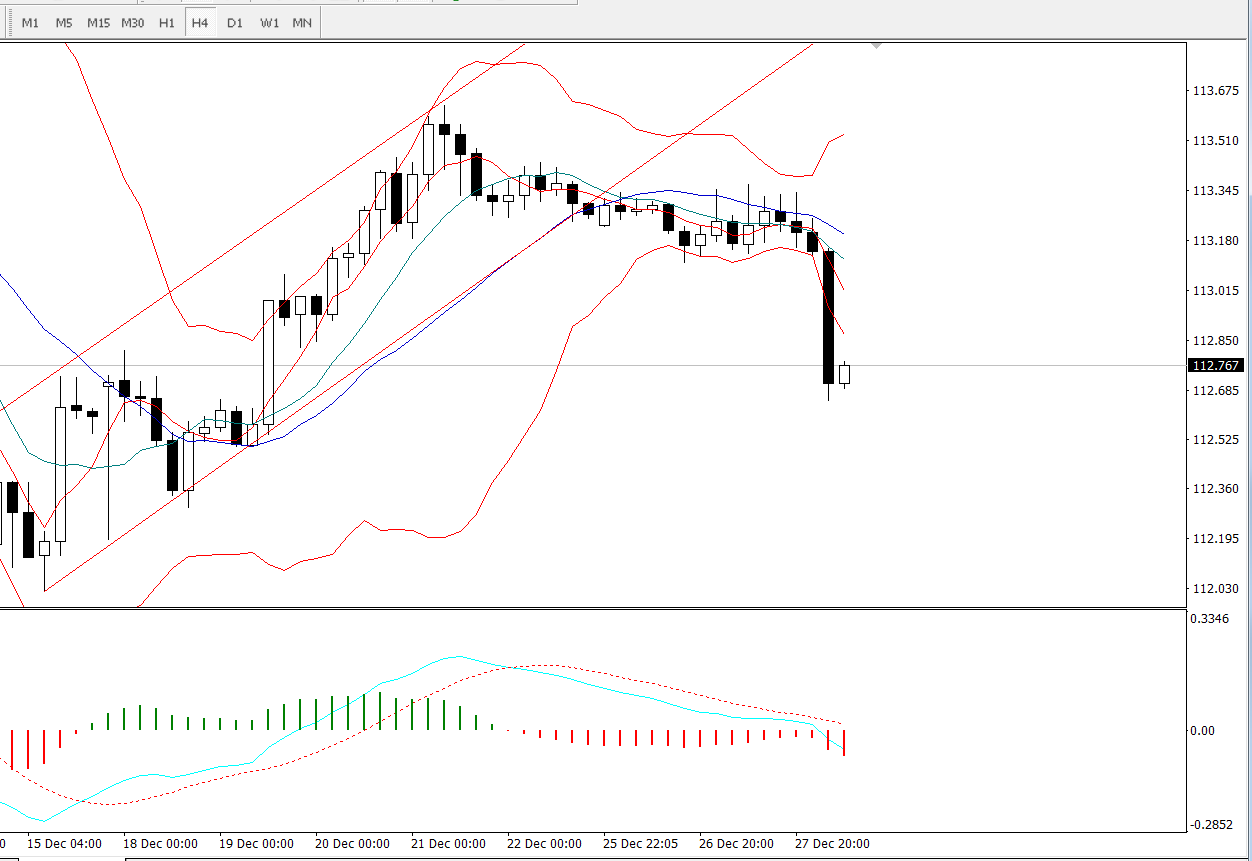Click the timeframe toolbar's dotted grip handle
Image resolution: width=1252 pixels, height=861 pixels.
10,22
